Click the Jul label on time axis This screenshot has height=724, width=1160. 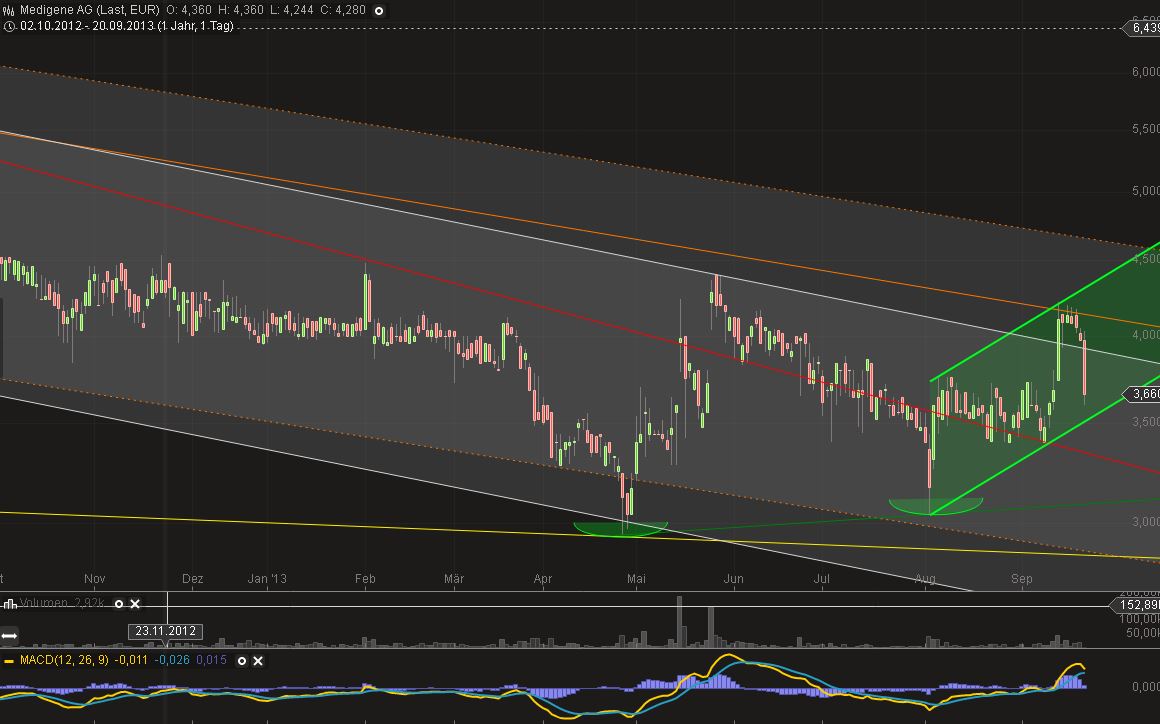pos(822,578)
